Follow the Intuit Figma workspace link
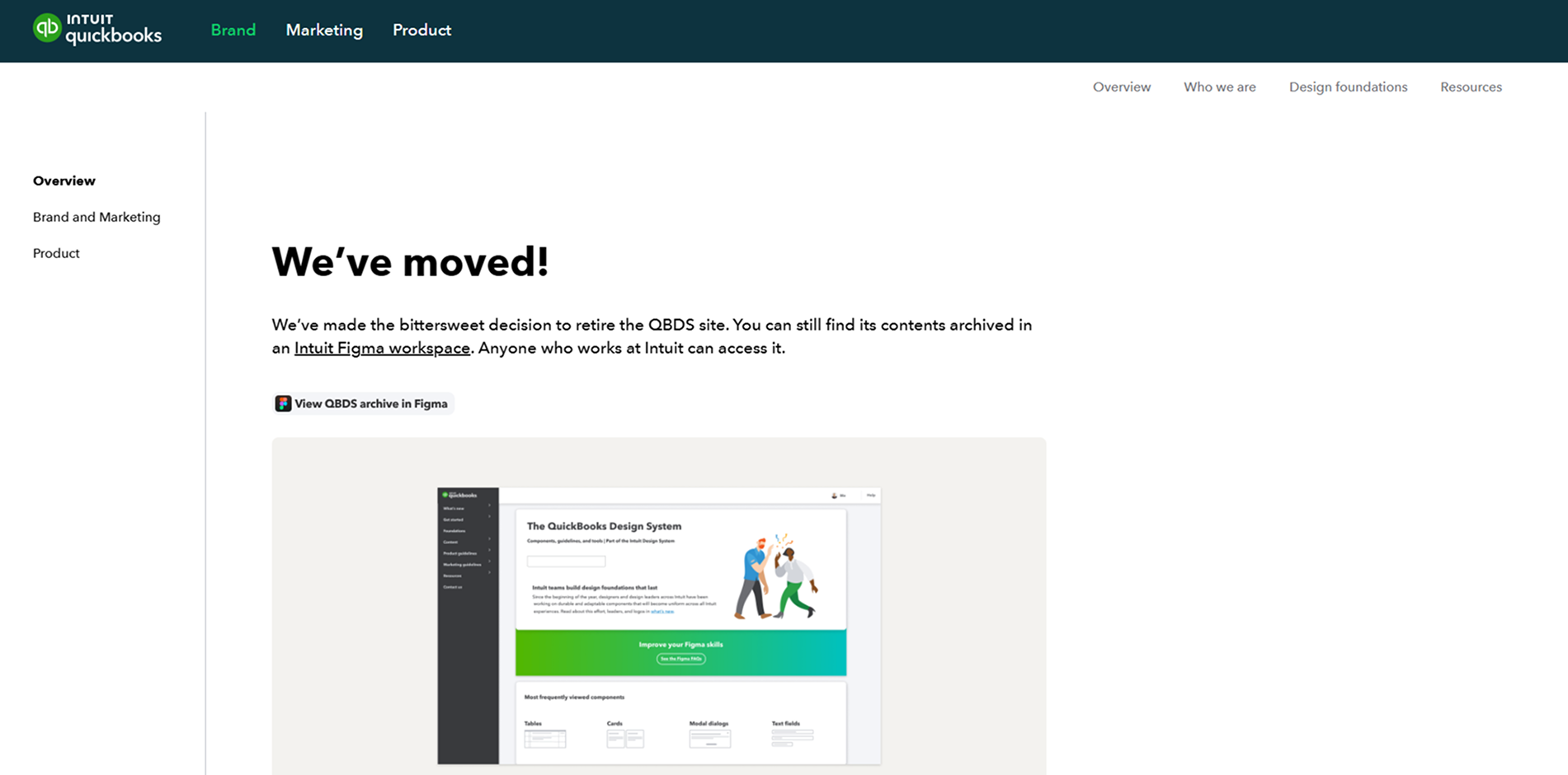Image resolution: width=1568 pixels, height=775 pixels. [382, 349]
